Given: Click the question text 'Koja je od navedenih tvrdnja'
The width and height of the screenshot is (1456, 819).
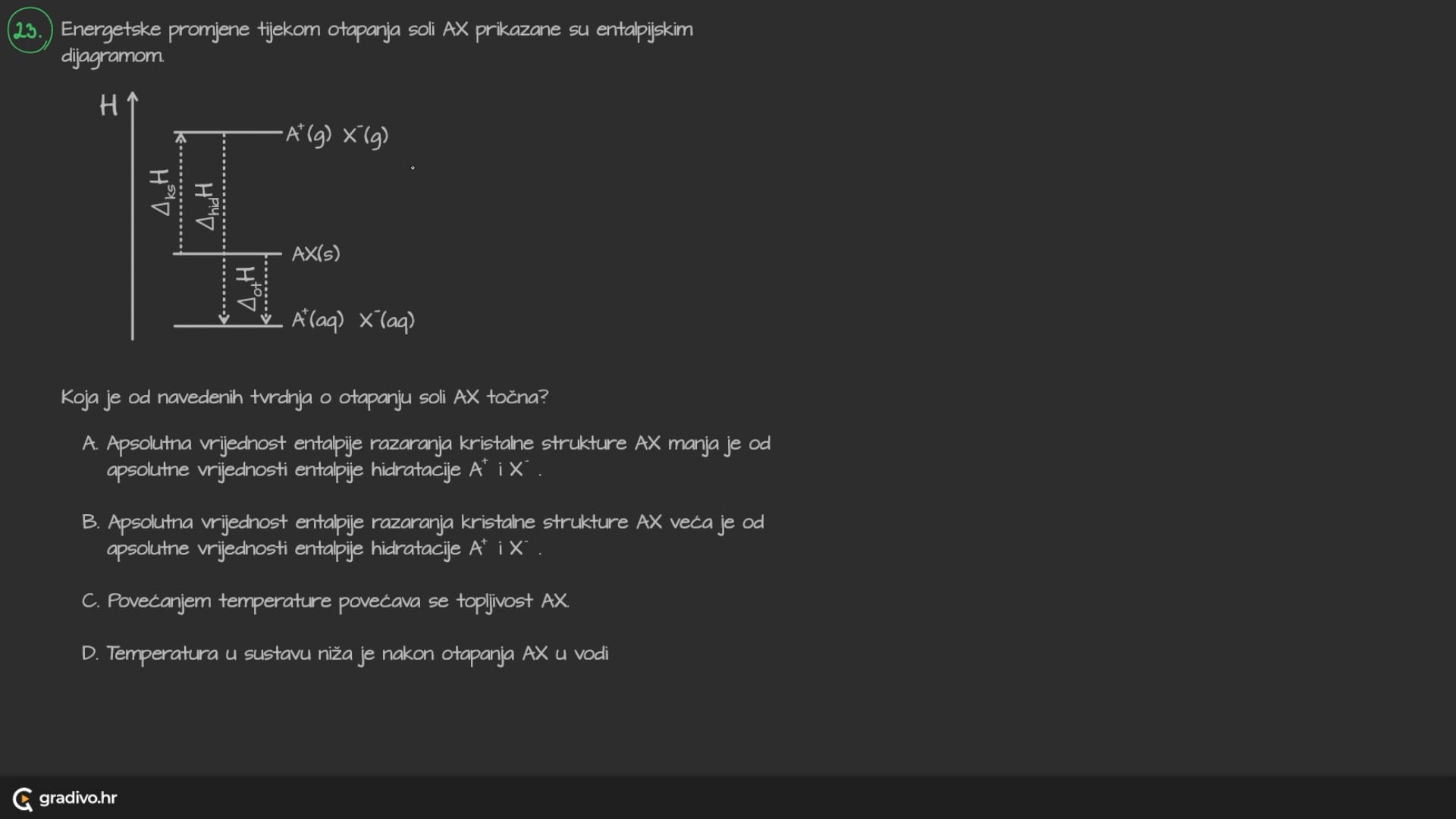Looking at the screenshot, I should coord(304,397).
